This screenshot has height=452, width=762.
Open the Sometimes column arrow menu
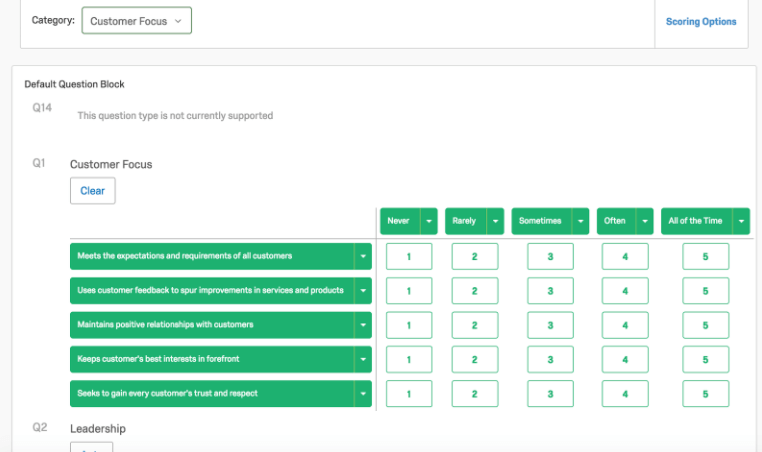click(579, 221)
